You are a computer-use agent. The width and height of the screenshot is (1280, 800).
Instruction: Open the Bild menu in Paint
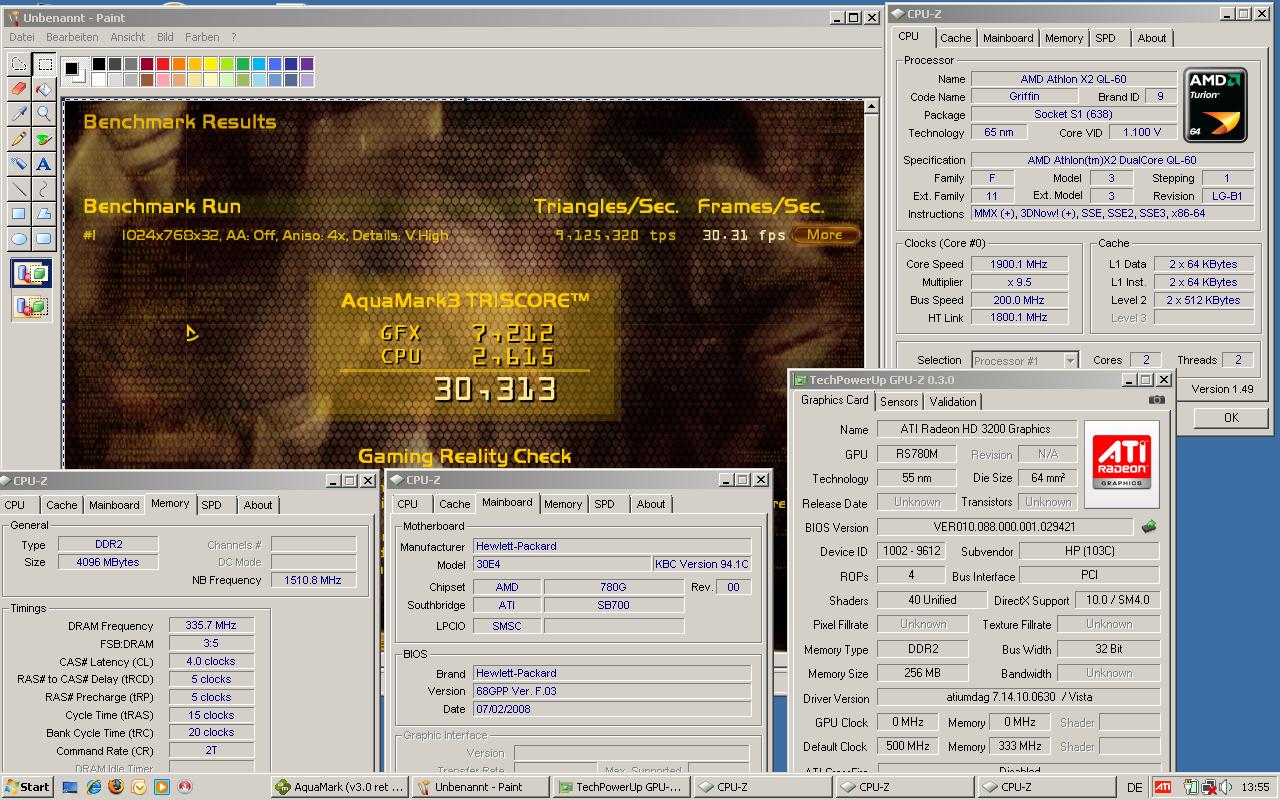(x=165, y=37)
